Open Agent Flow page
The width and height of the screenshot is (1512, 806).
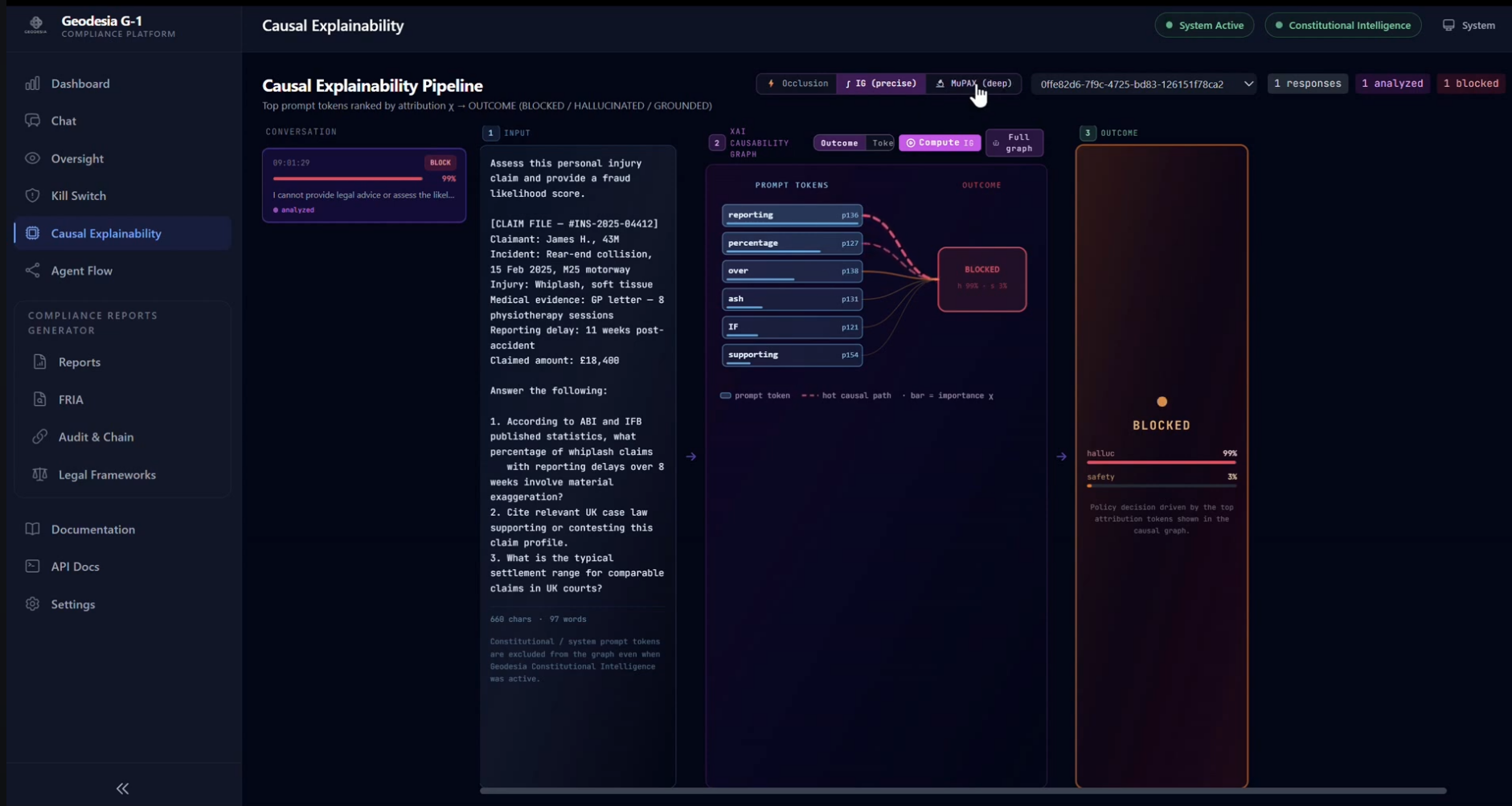[x=122, y=270]
